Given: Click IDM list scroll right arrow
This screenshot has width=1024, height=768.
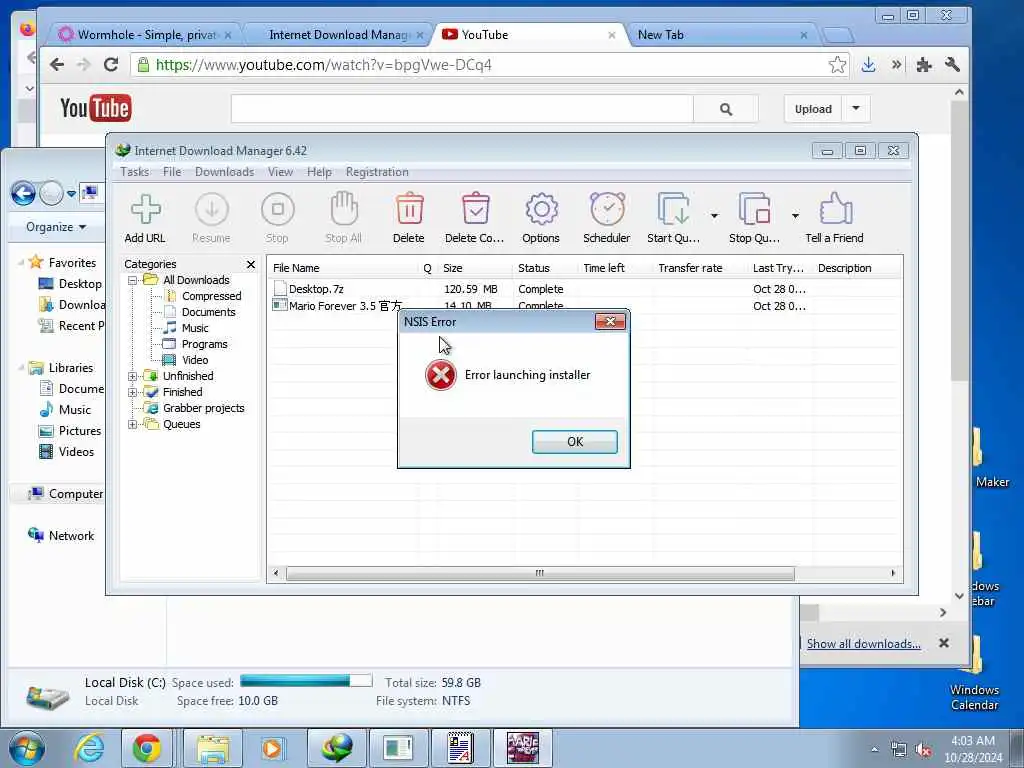Looking at the screenshot, I should pos(893,573).
